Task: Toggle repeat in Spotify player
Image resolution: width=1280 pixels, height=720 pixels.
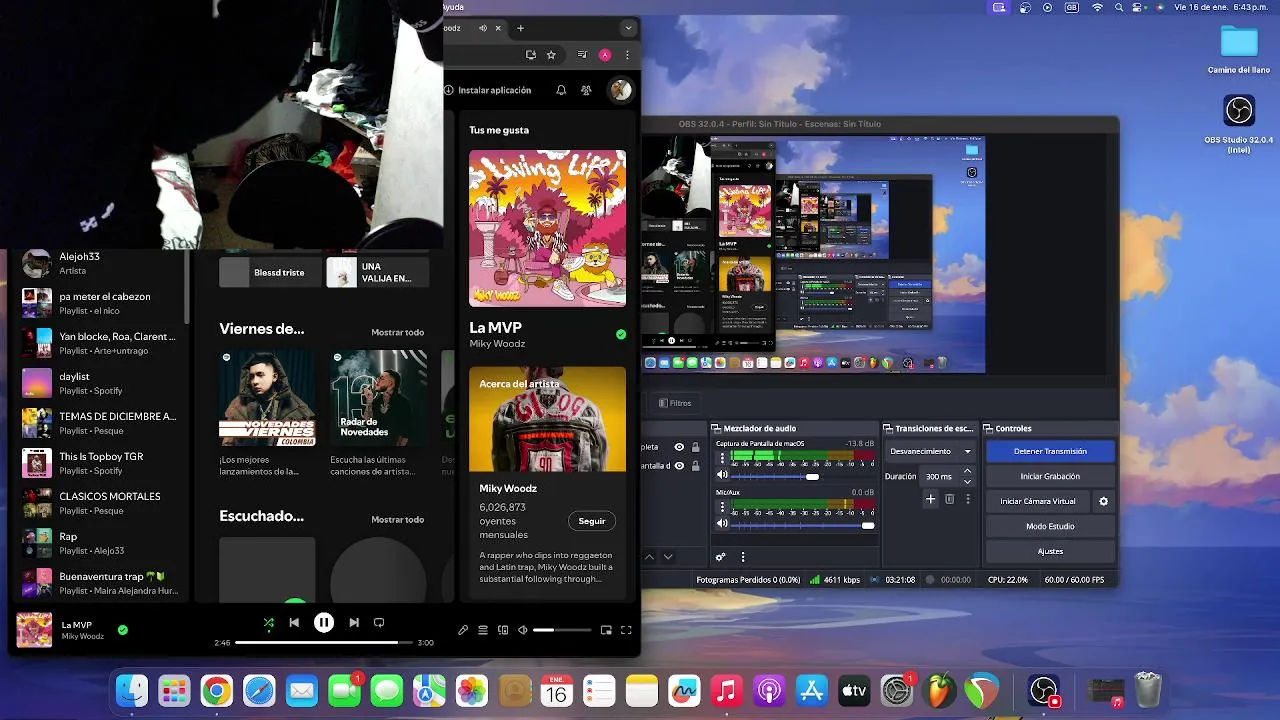Action: point(379,622)
